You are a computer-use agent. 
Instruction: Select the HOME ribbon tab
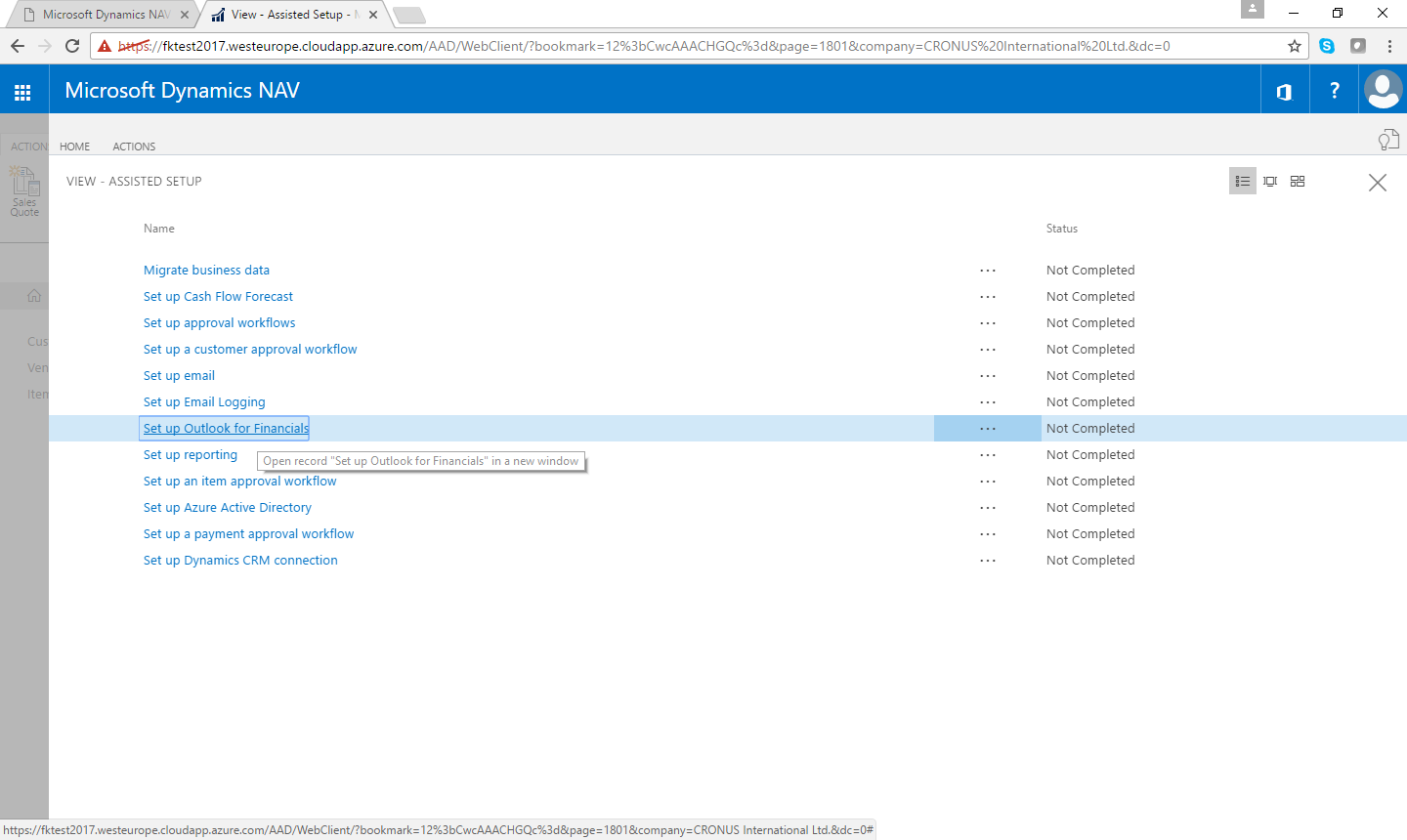(x=74, y=147)
